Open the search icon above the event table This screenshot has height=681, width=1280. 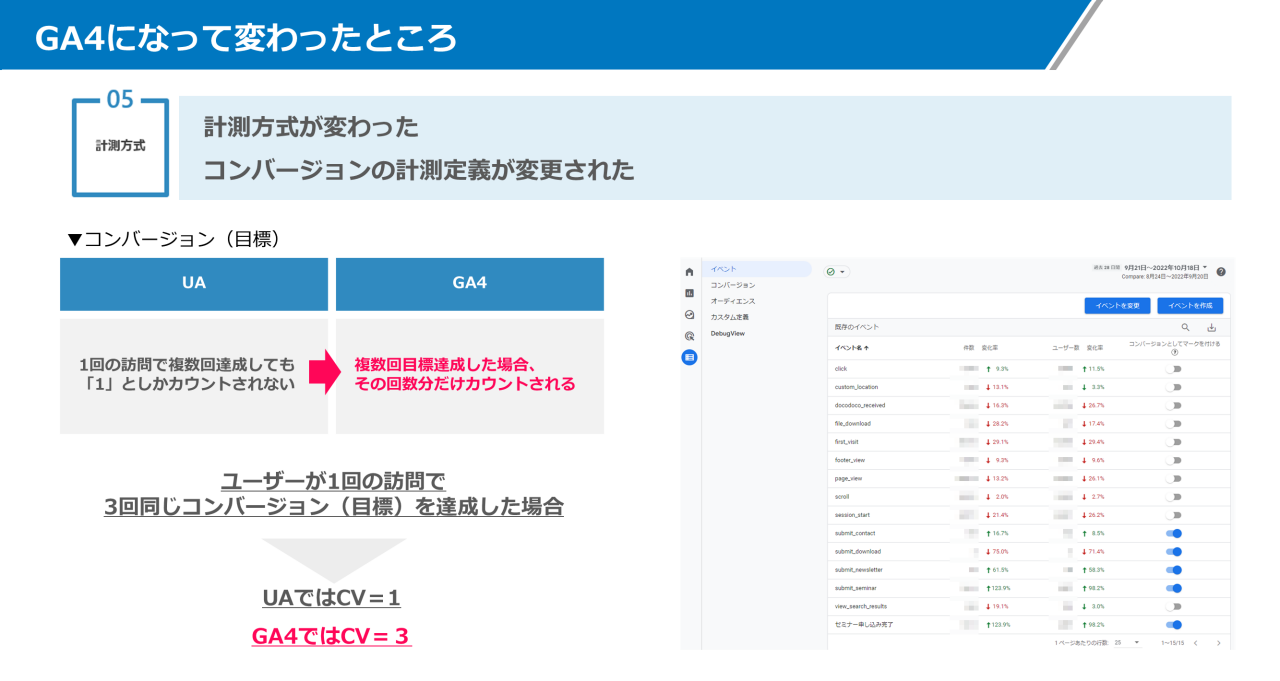[1185, 326]
